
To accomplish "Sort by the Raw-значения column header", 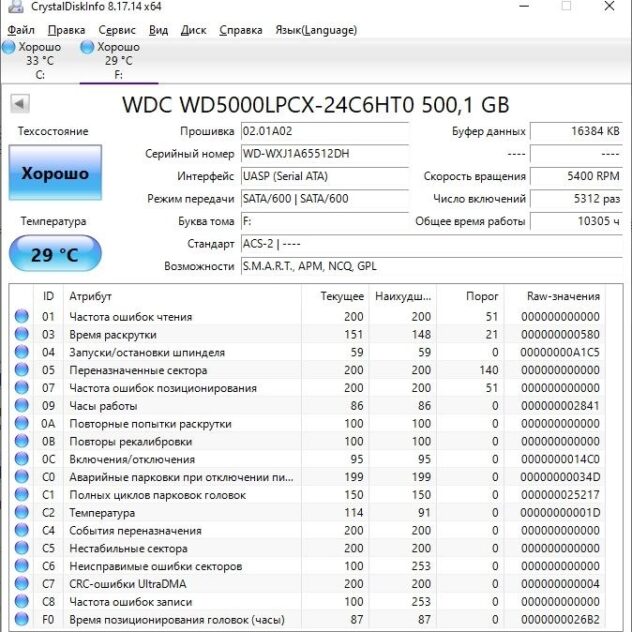I will click(x=563, y=296).
